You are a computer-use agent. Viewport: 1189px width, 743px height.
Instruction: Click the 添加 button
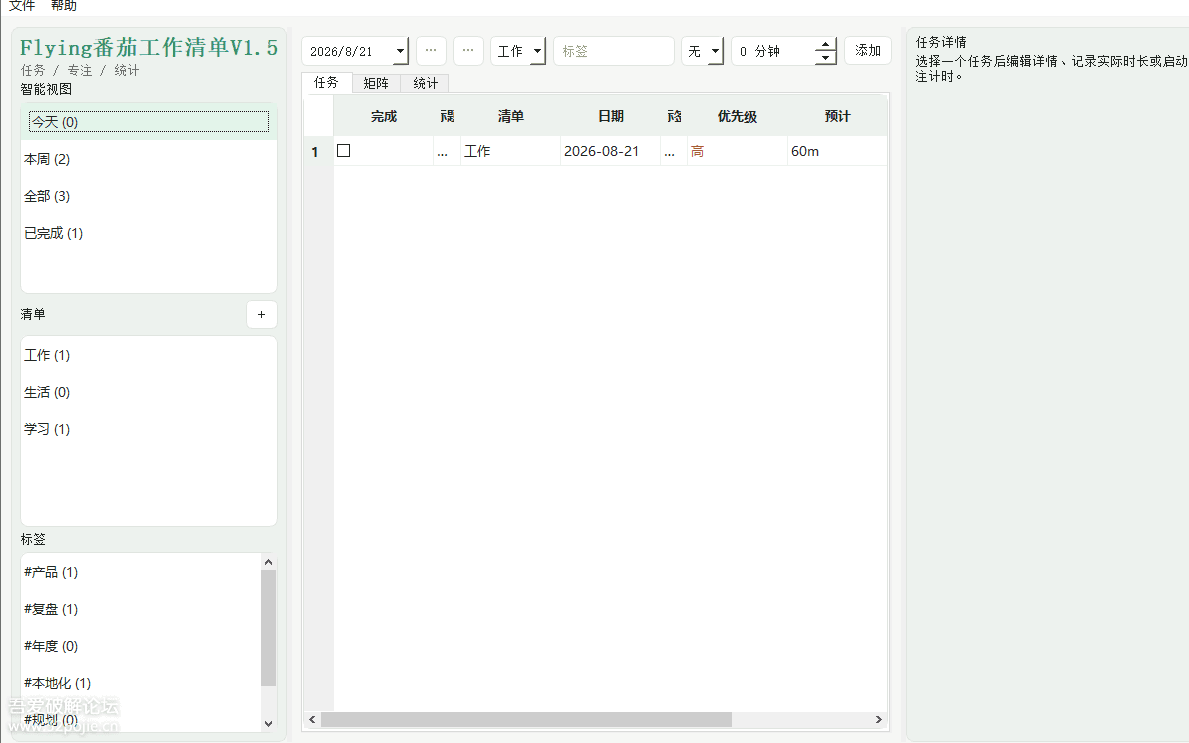pos(867,51)
